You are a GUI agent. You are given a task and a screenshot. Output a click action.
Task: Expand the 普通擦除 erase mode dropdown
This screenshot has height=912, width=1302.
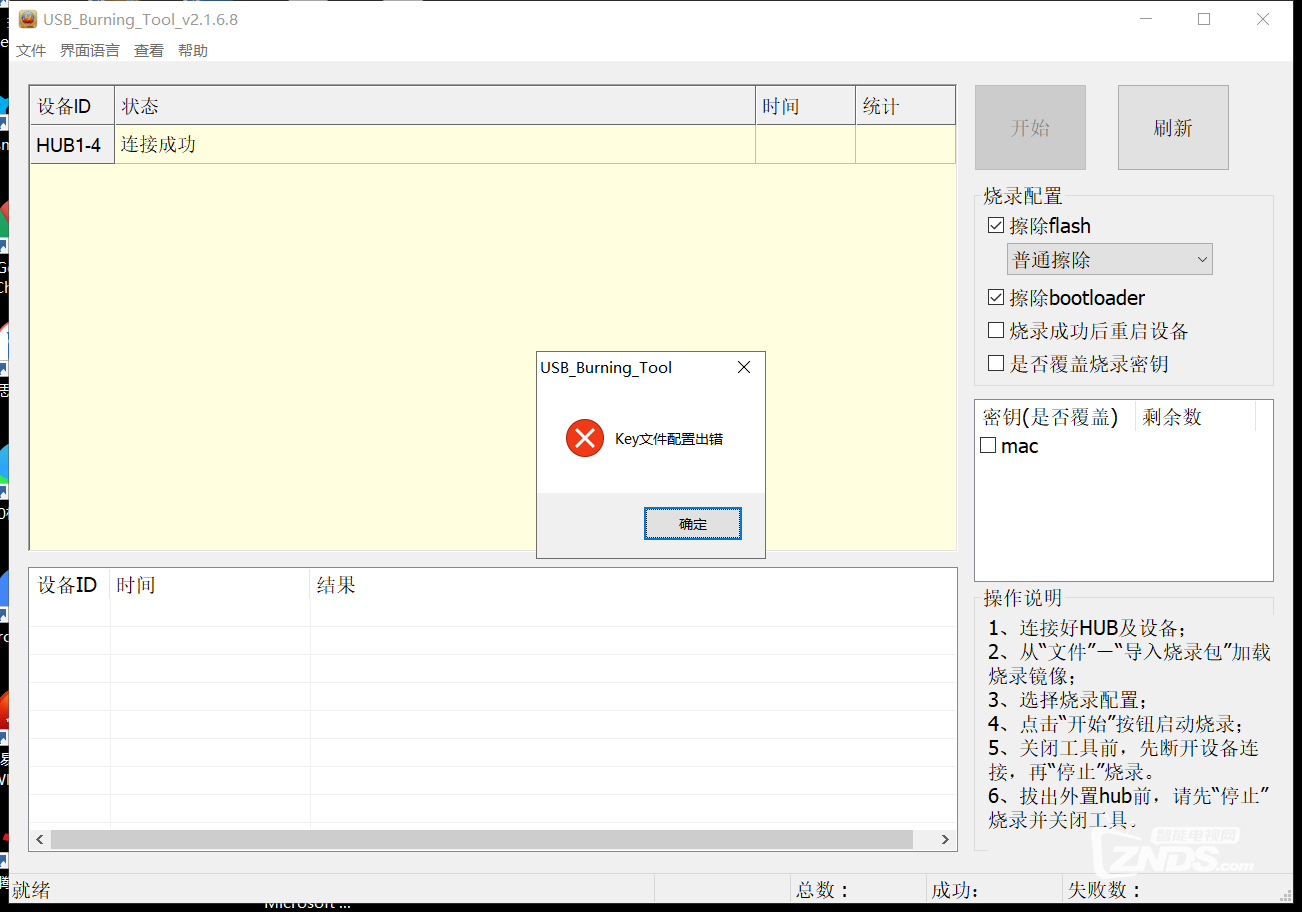click(1109, 260)
